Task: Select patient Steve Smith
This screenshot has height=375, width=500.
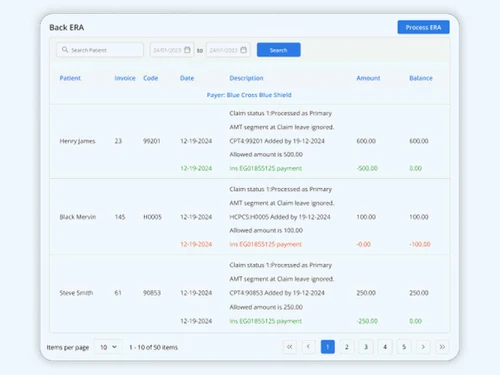Action: coord(76,293)
